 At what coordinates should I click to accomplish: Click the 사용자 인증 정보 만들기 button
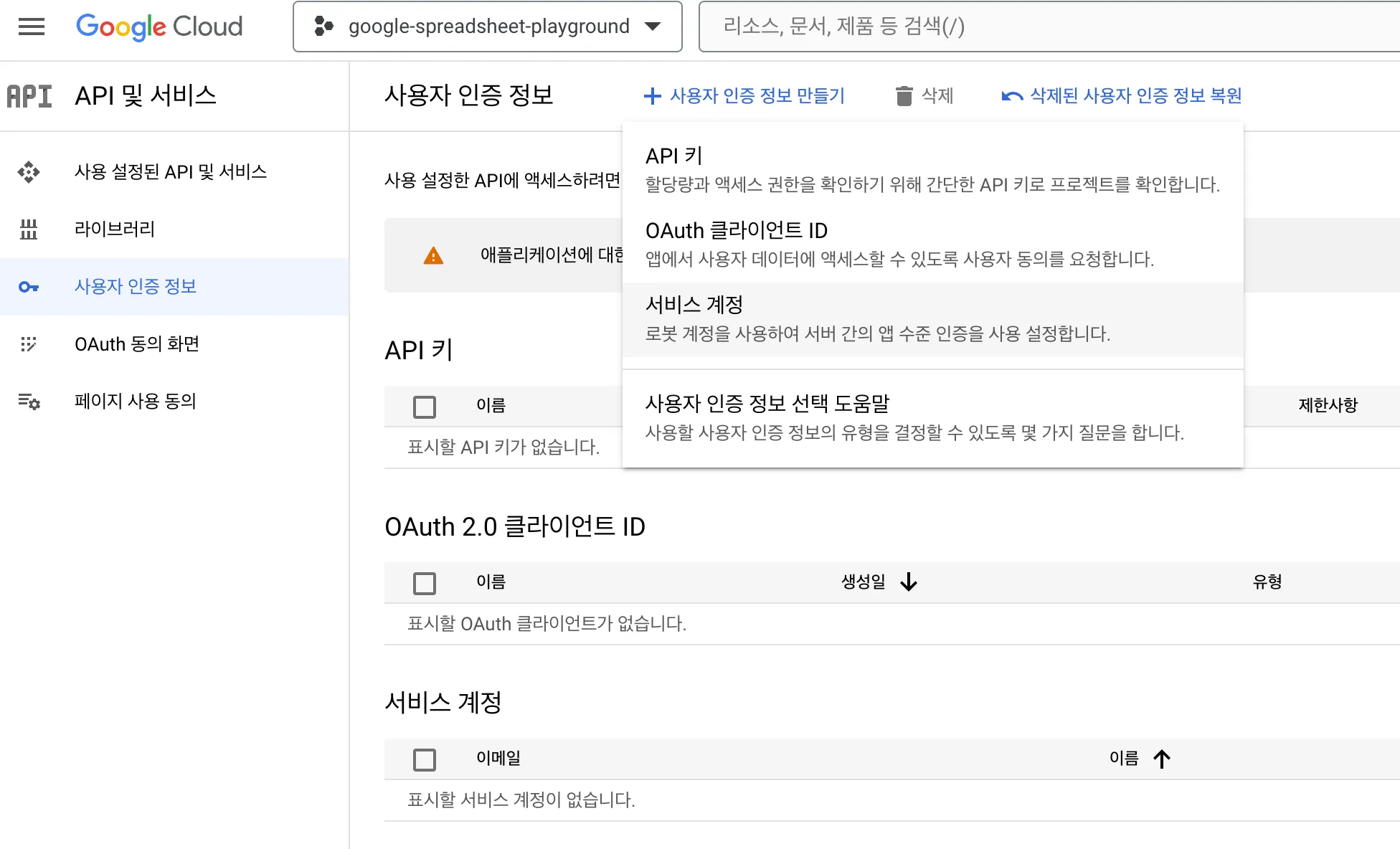[x=746, y=95]
